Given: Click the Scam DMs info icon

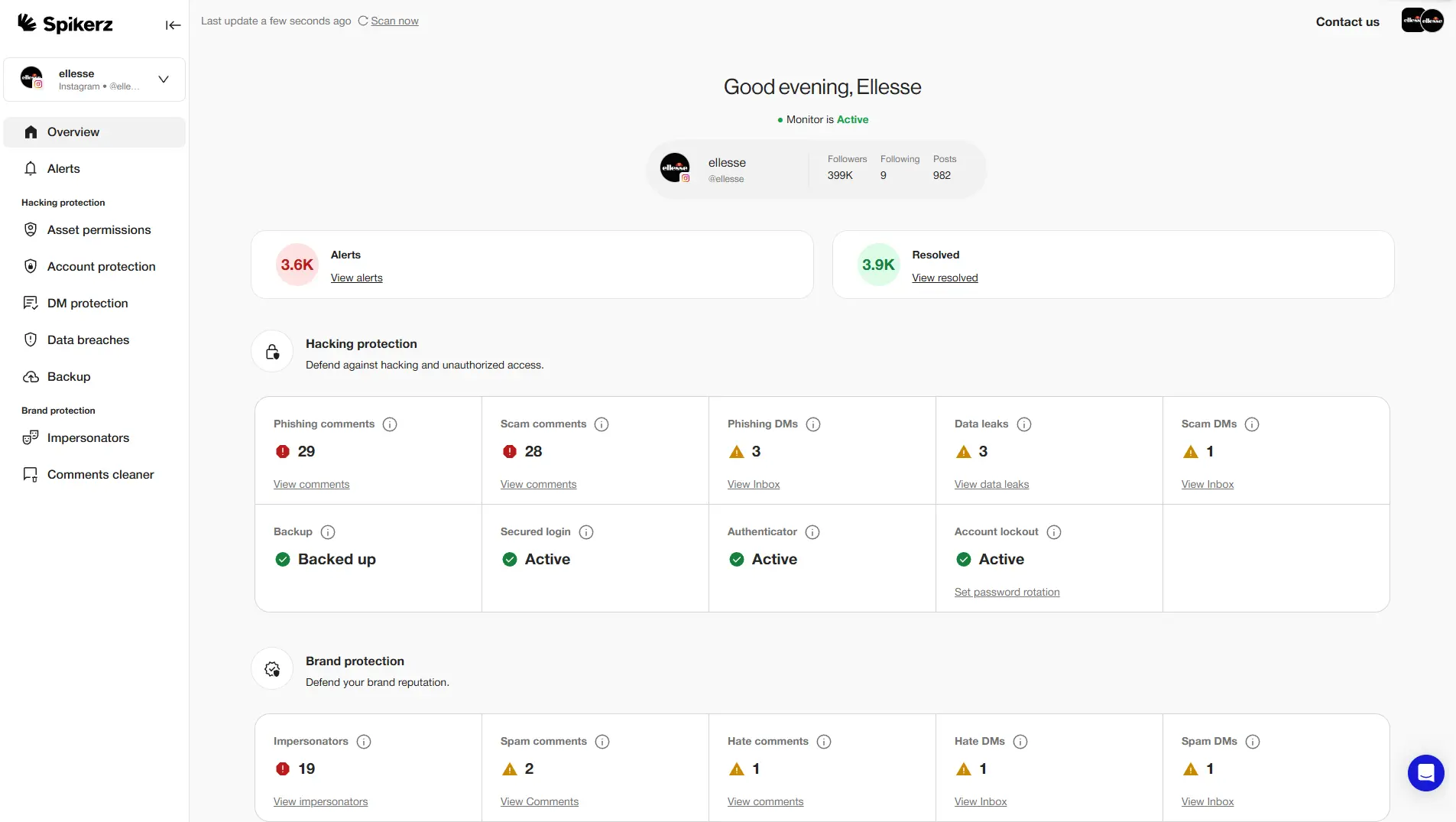Looking at the screenshot, I should [1252, 424].
